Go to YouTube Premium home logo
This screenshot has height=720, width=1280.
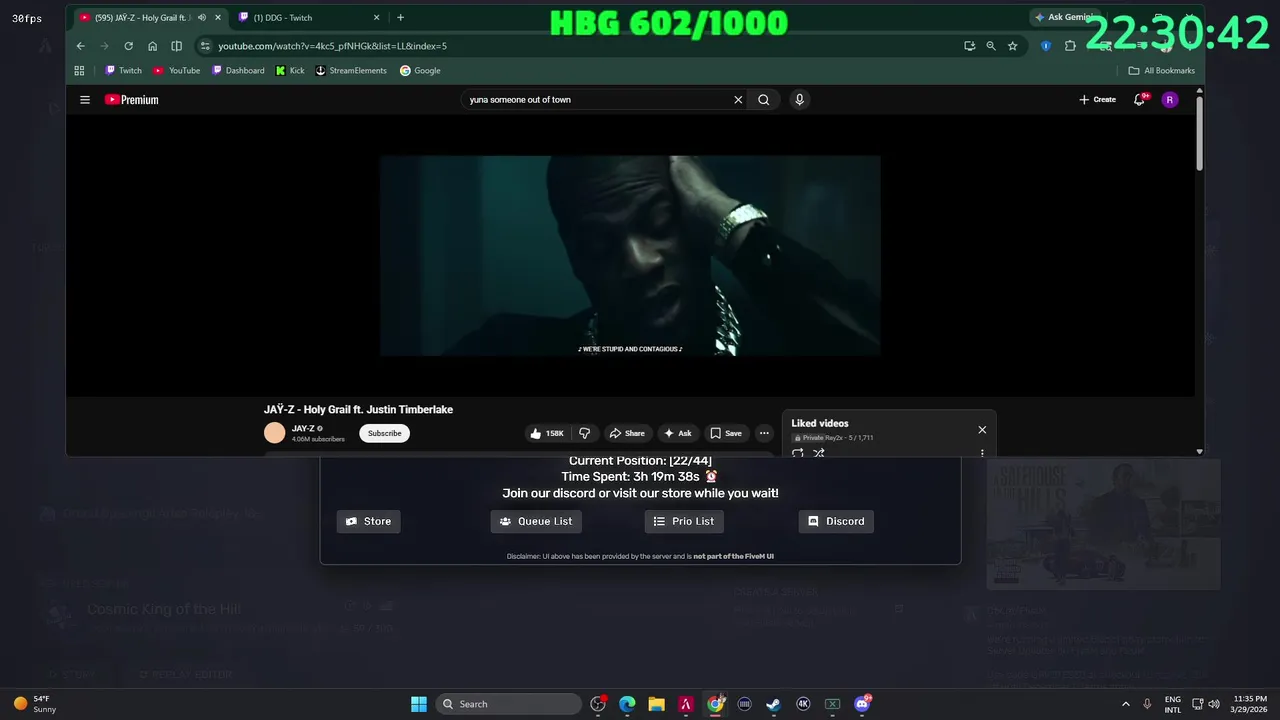131,100
